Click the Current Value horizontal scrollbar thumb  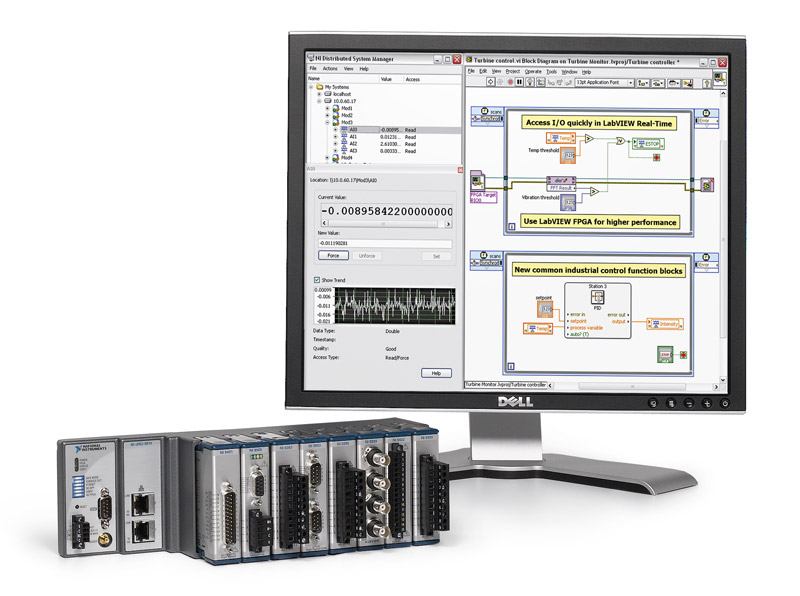(383, 224)
